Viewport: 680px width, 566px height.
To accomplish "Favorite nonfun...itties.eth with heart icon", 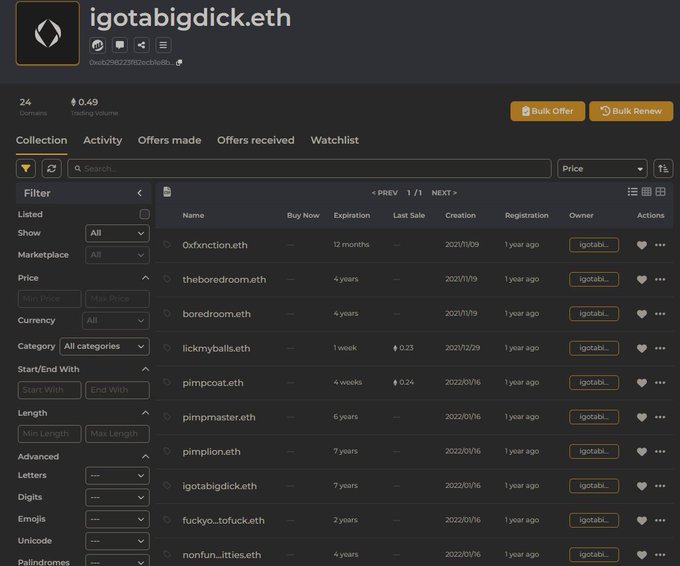I will click(642, 555).
